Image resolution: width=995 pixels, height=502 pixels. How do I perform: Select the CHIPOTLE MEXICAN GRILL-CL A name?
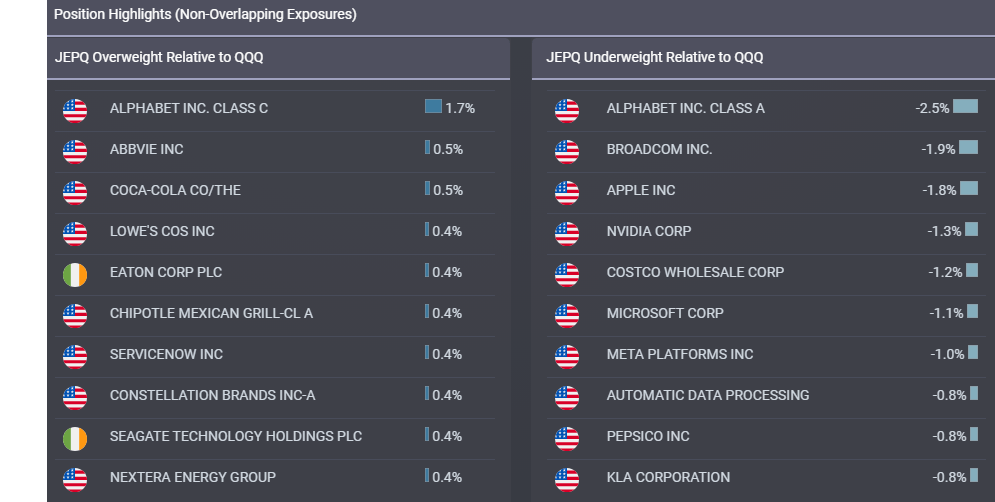tap(211, 313)
